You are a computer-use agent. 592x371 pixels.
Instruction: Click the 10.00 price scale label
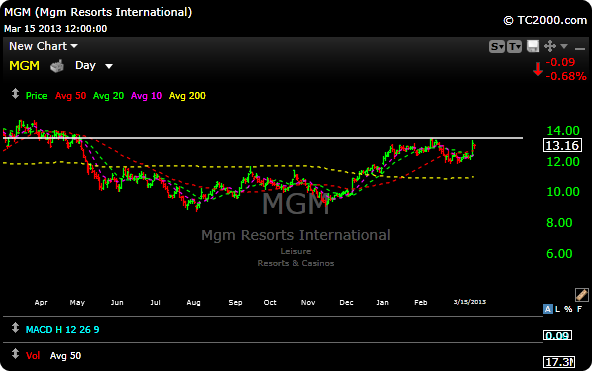[563, 192]
